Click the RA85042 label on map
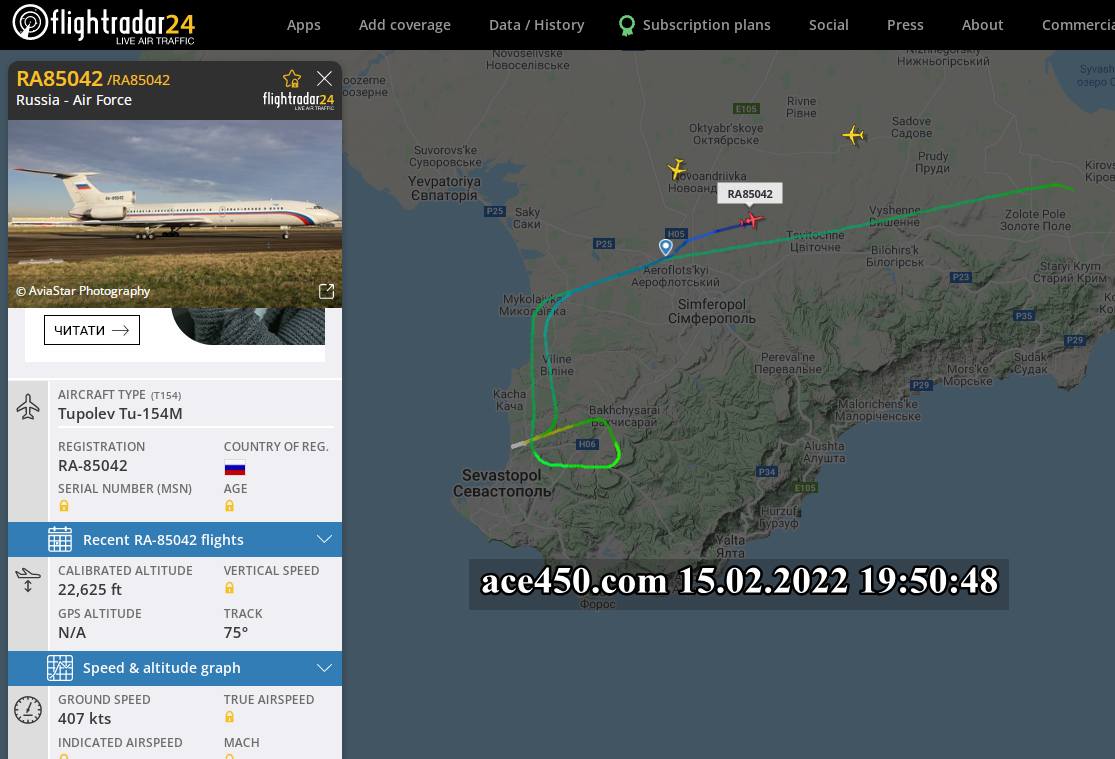Screen dimensions: 1115x759 tap(750, 194)
